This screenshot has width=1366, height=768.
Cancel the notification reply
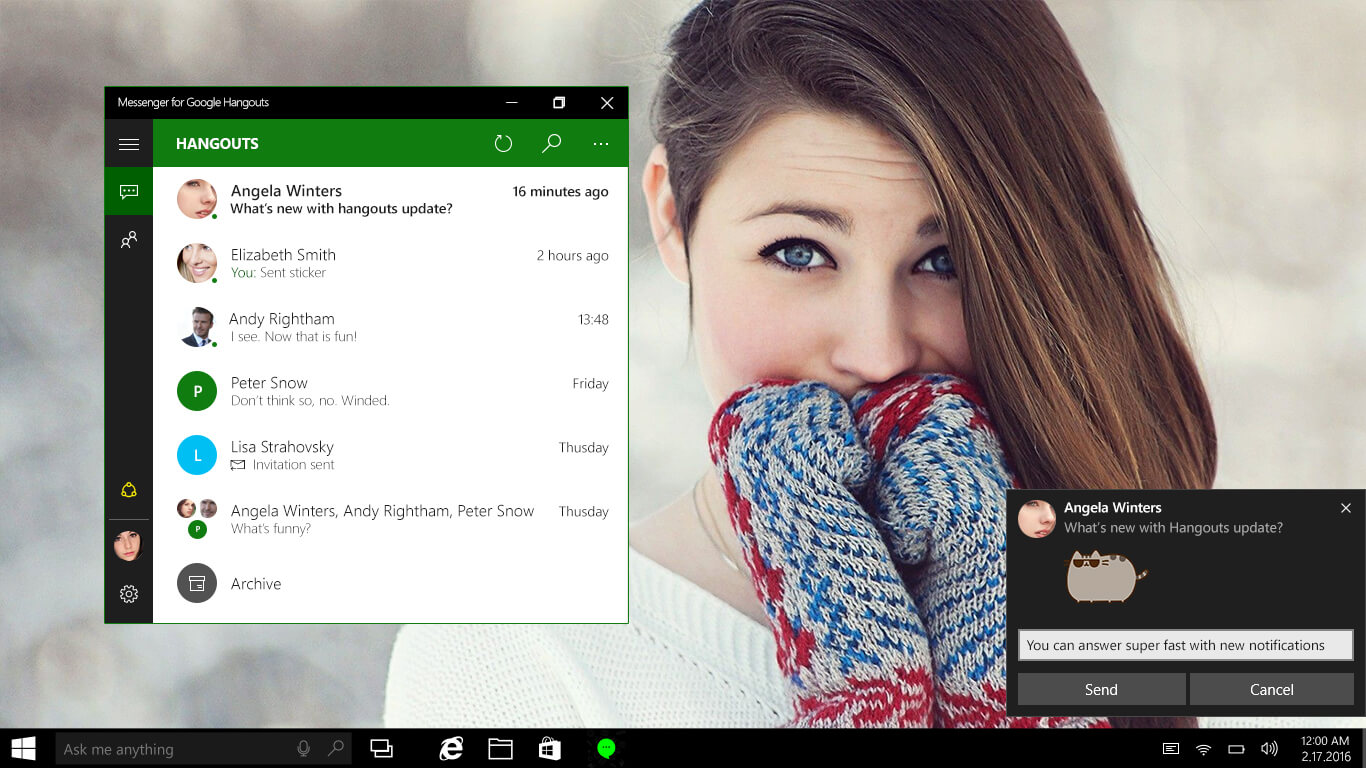pyautogui.click(x=1271, y=689)
